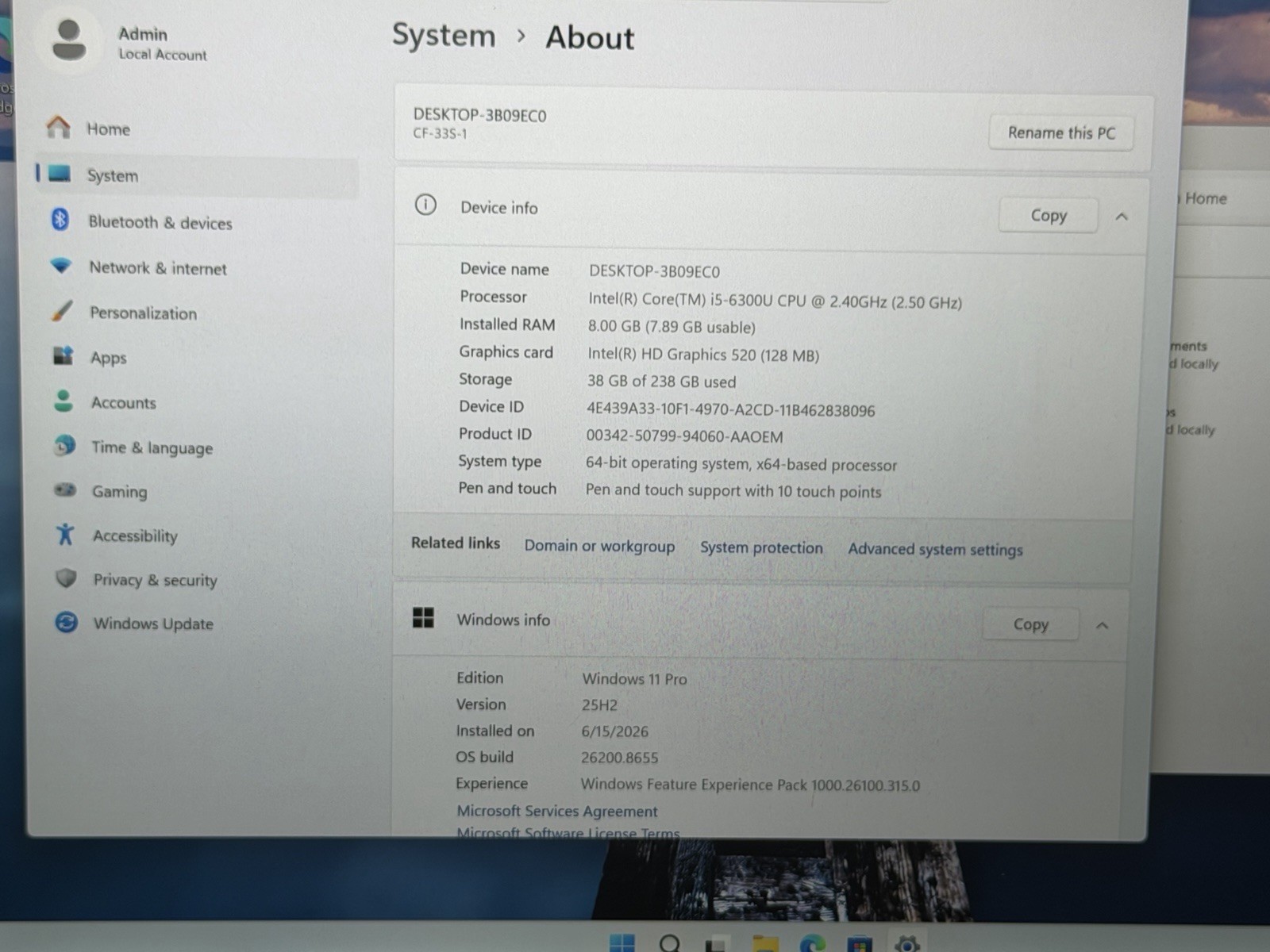This screenshot has width=1270, height=952.
Task: Click the Device ID value starting 4E439A33
Action: pyautogui.click(x=730, y=410)
